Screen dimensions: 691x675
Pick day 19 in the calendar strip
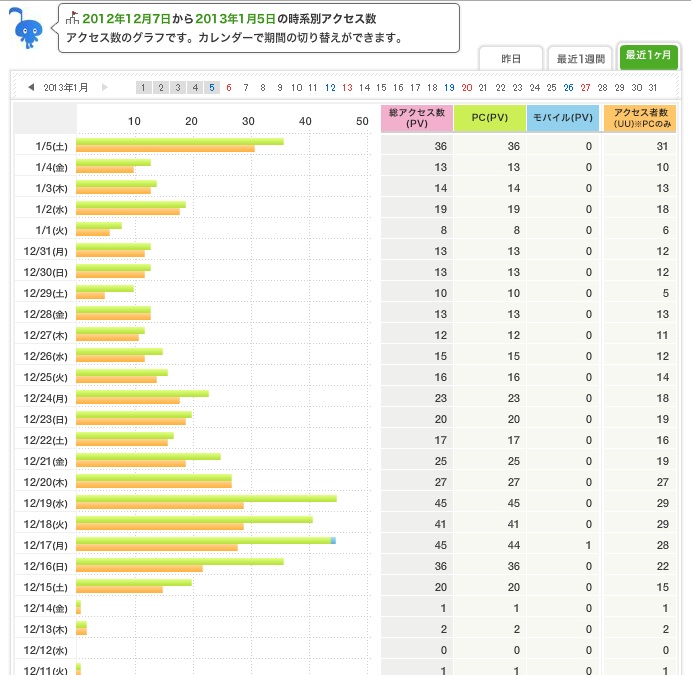point(449,88)
